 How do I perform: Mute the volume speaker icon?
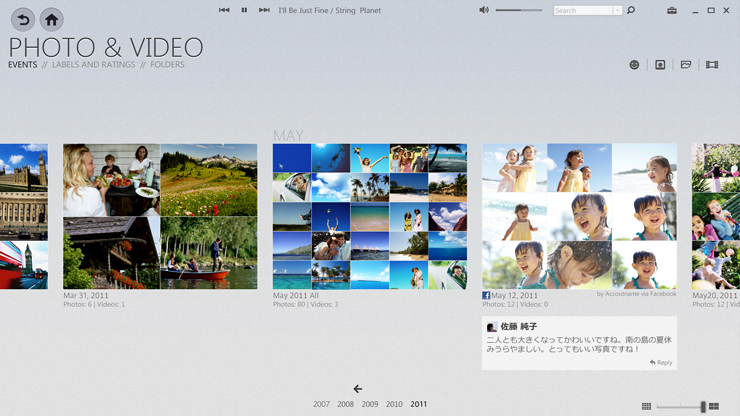[484, 11]
